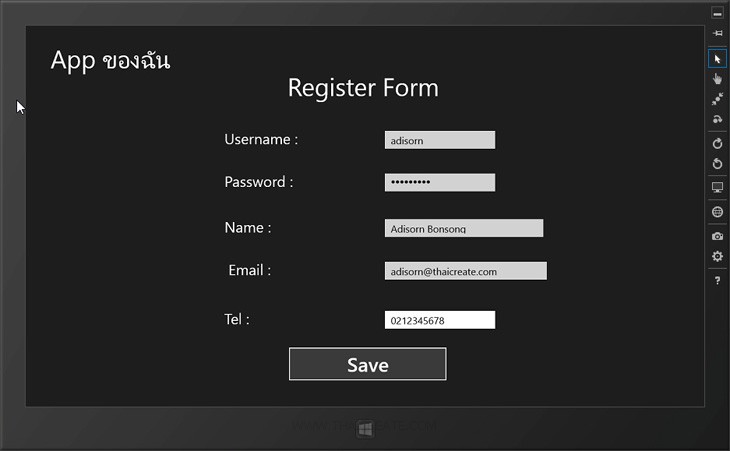Set simulator location with globe icon

(717, 212)
